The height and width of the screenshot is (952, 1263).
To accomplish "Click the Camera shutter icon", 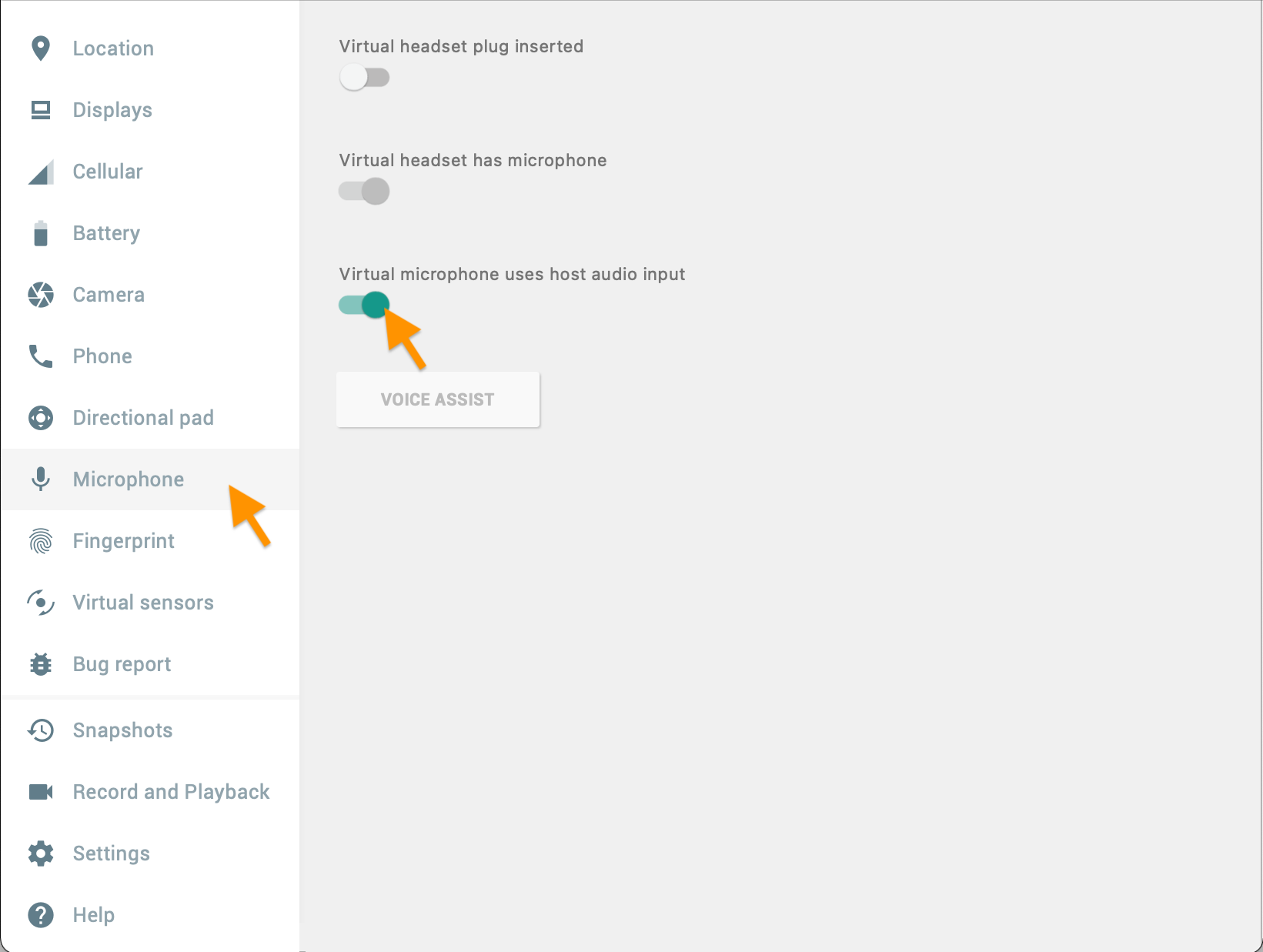I will coord(41,295).
